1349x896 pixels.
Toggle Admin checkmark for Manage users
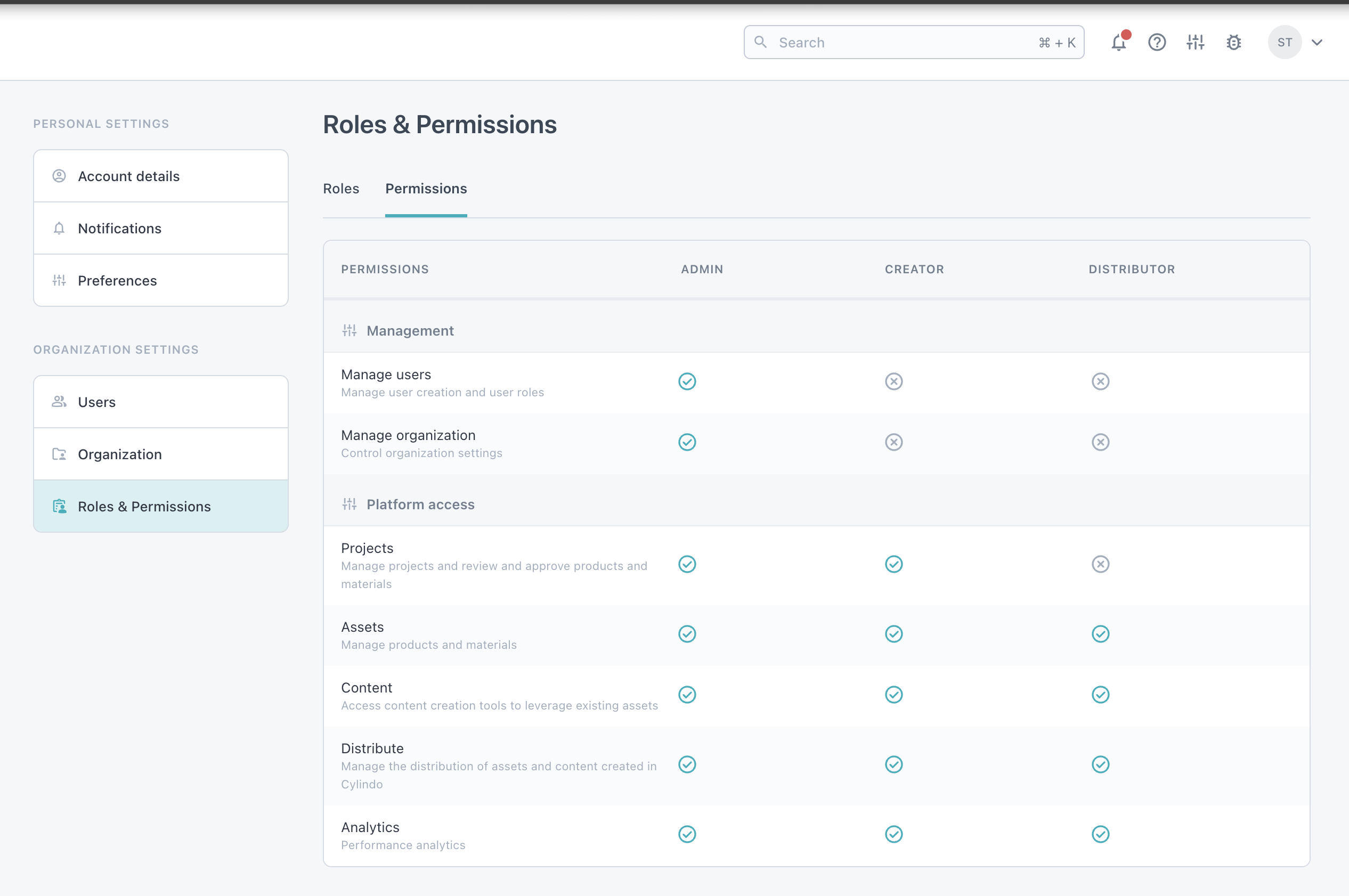[x=687, y=382]
